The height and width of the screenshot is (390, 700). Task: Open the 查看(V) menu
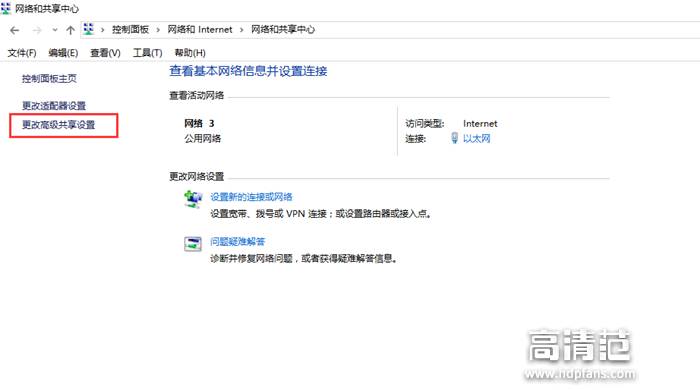[105, 53]
